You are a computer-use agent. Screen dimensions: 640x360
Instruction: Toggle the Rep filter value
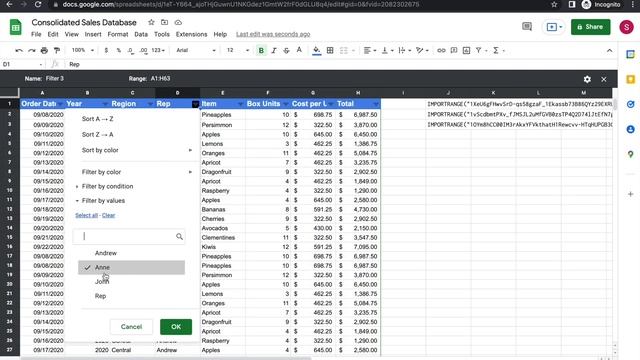pyautogui.click(x=131, y=296)
